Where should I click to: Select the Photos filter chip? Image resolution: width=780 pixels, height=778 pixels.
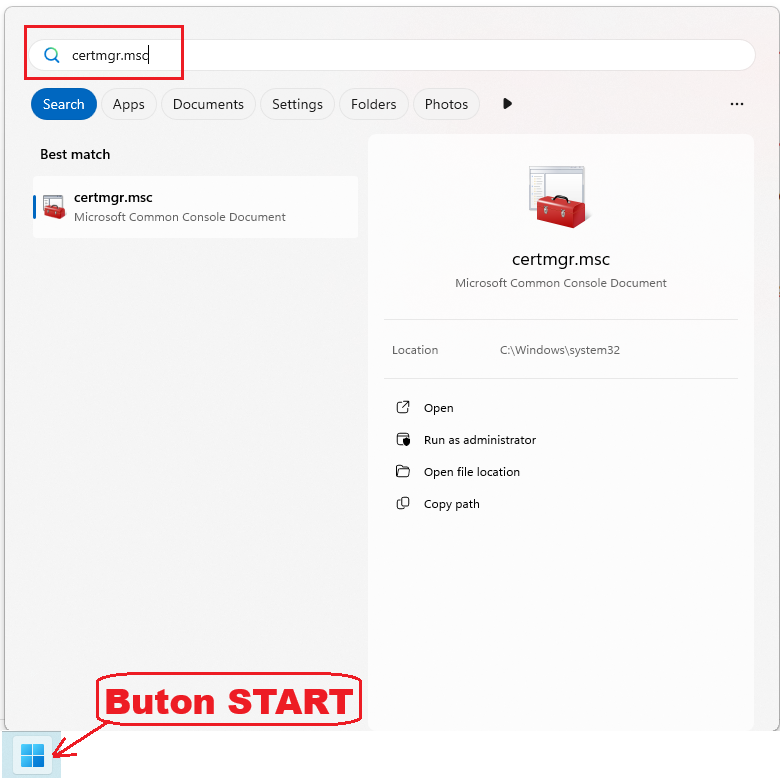point(446,104)
